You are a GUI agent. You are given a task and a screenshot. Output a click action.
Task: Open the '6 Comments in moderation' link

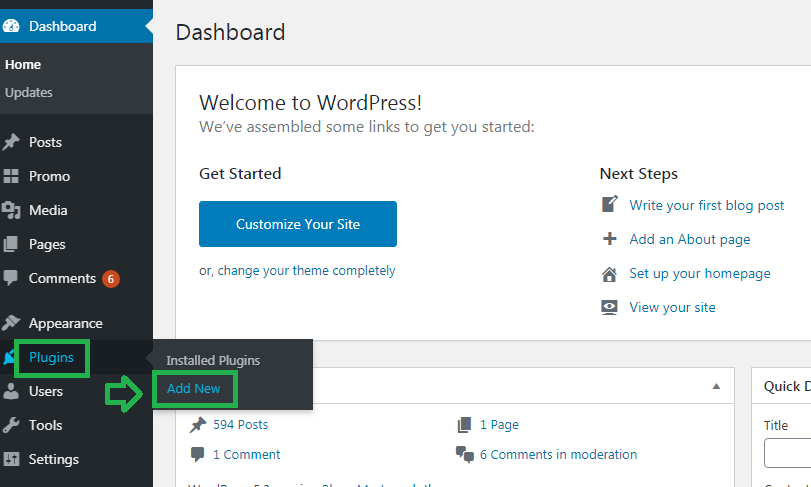click(x=558, y=454)
